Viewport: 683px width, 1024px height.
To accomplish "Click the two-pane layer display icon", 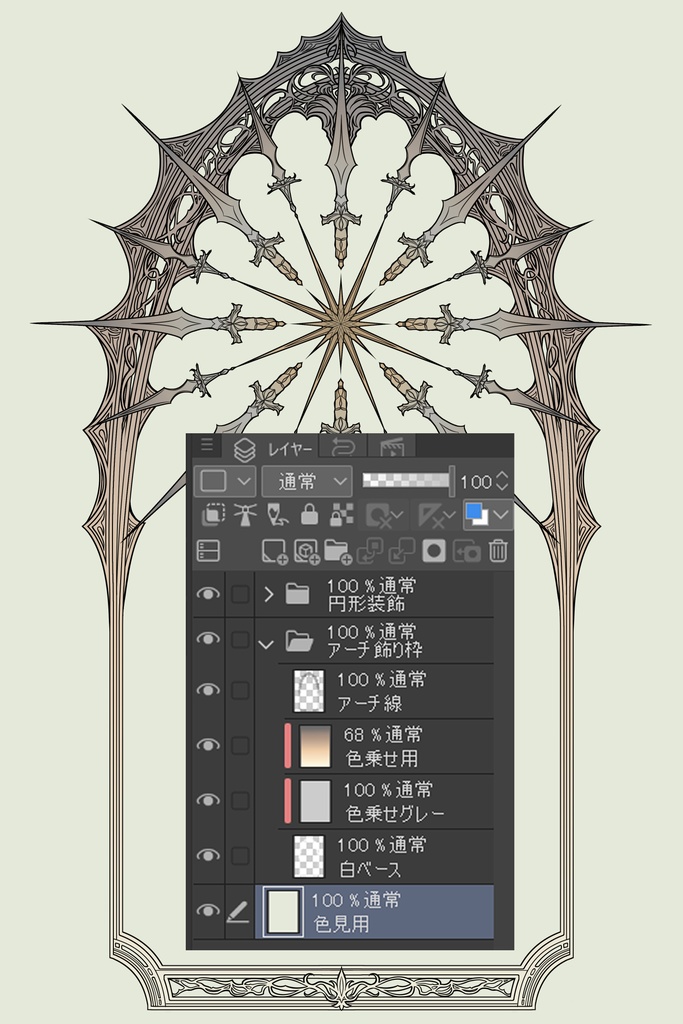I will pos(208,551).
